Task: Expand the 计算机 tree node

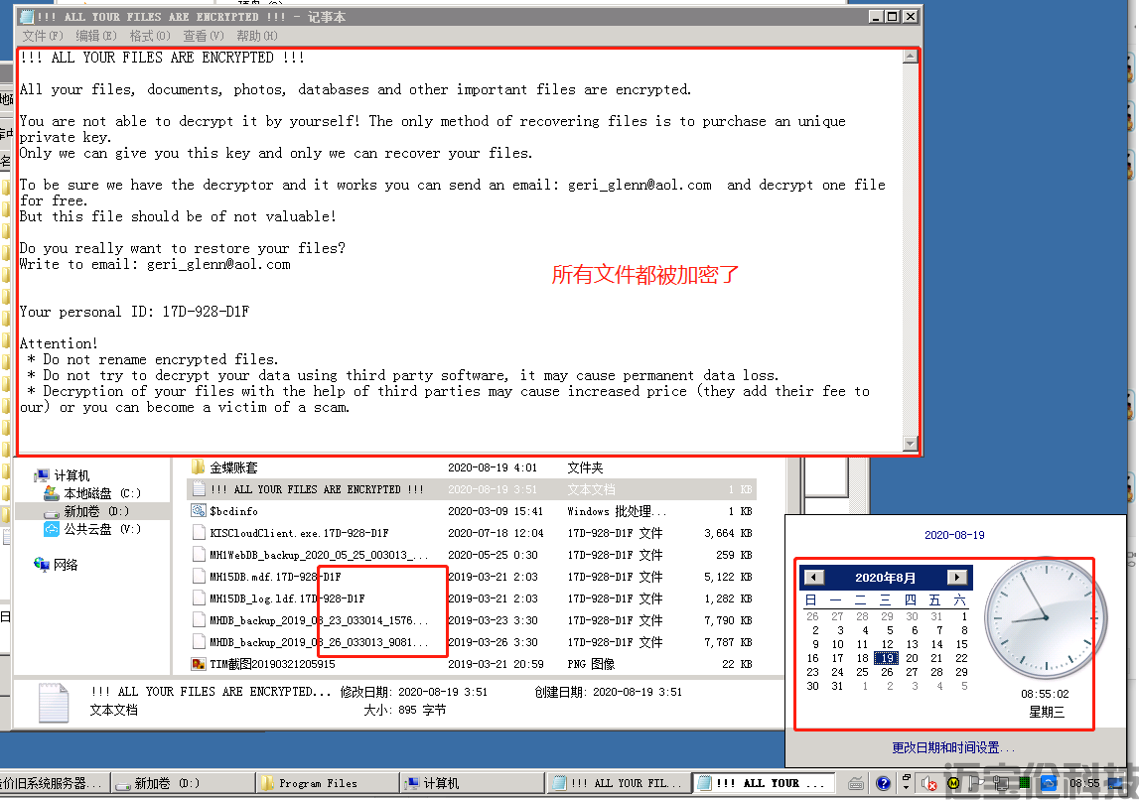Action: 26,476
